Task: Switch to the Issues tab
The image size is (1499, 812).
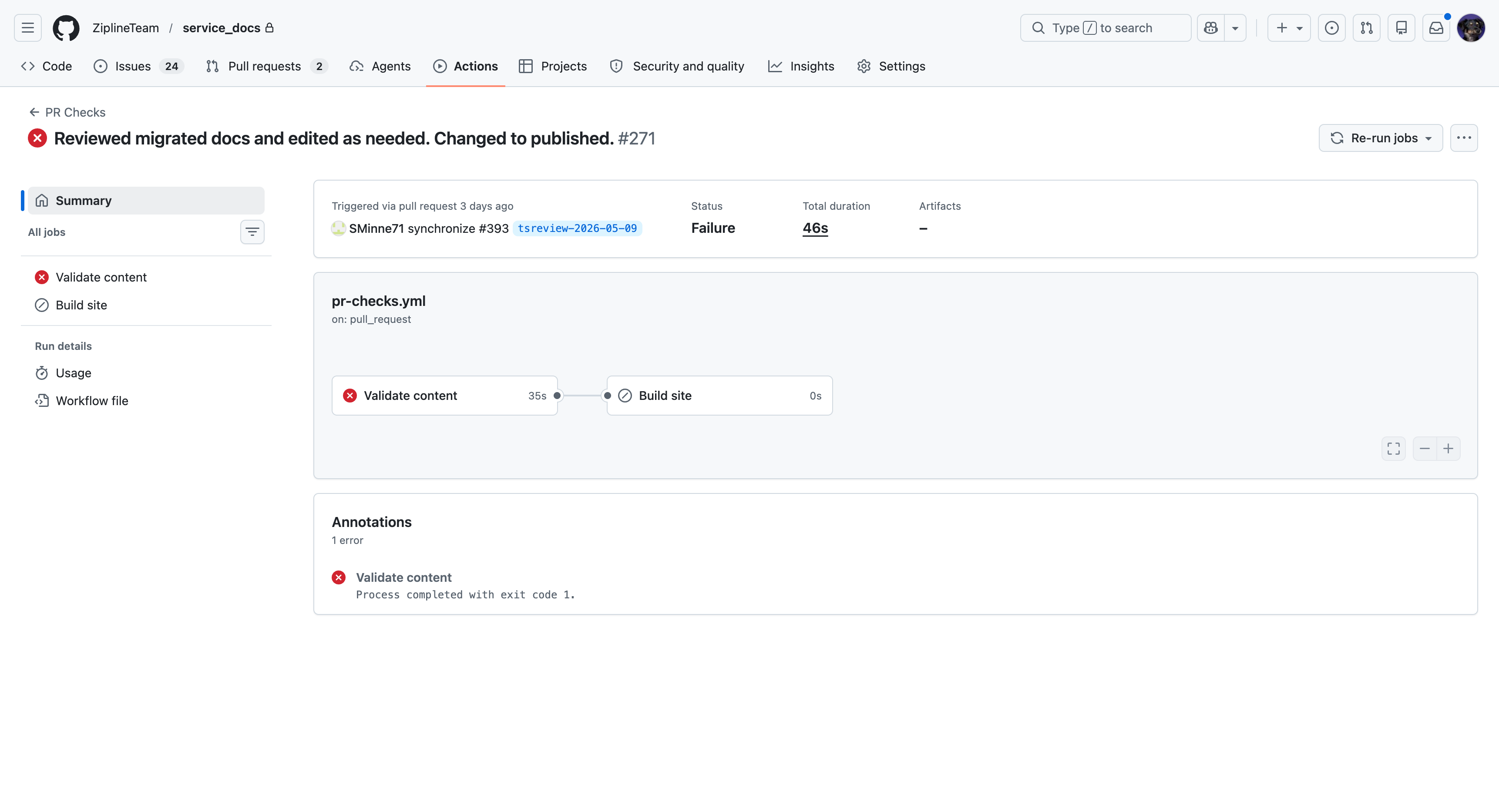Action: tap(138, 66)
